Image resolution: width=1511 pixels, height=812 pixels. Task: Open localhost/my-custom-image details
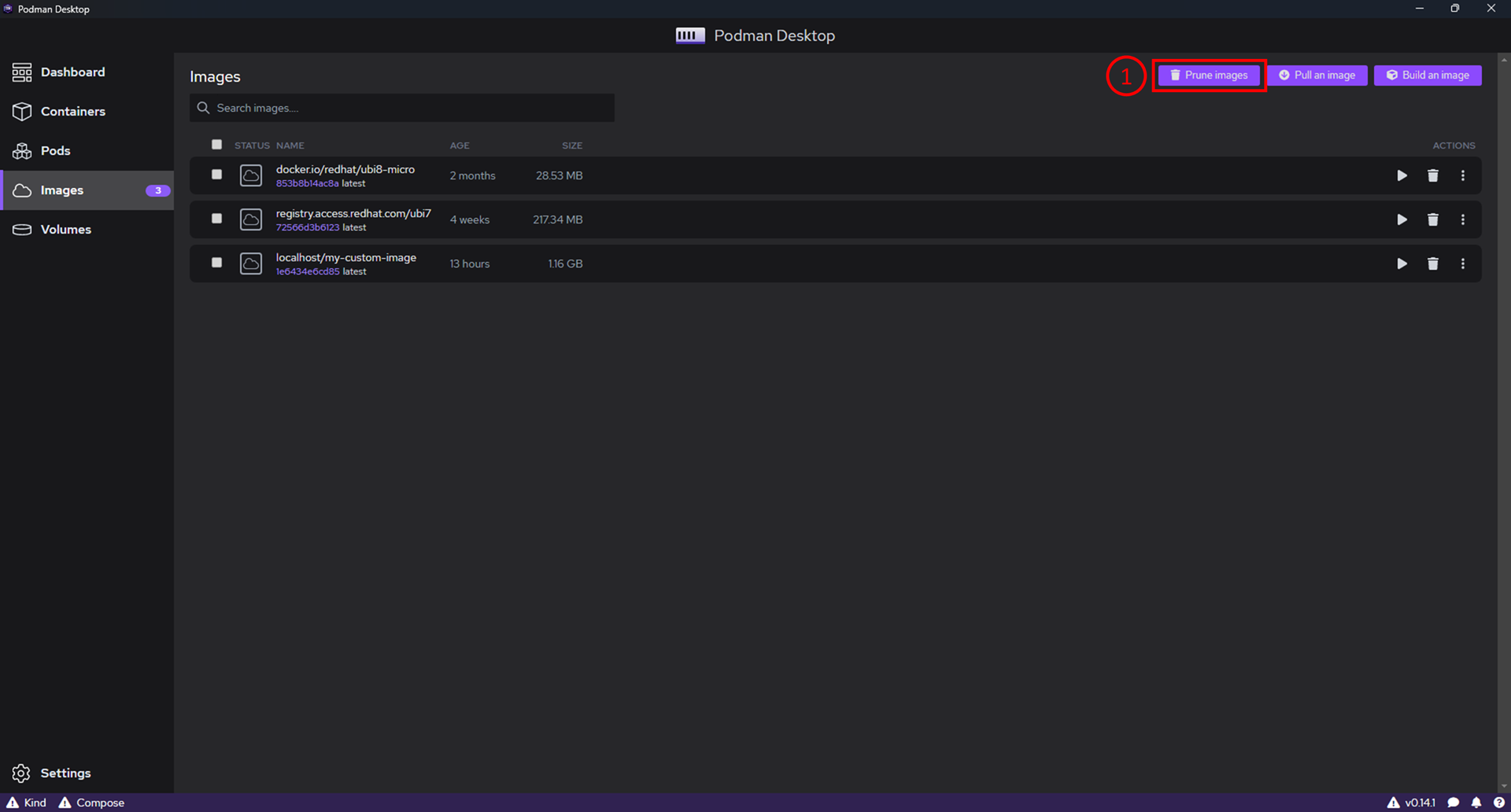pyautogui.click(x=346, y=257)
